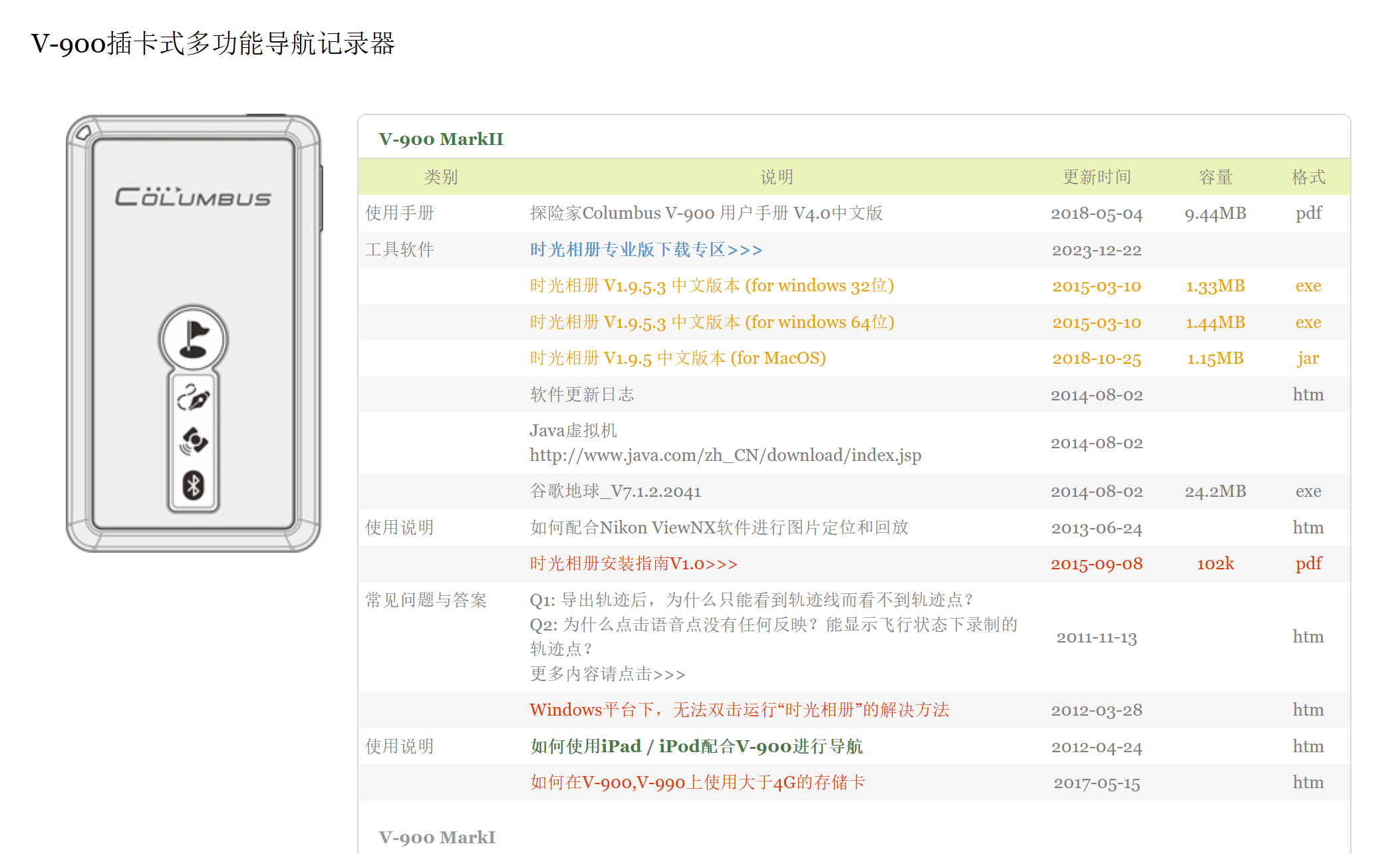Click the V-900 MarkII section heading
Image resolution: width=1400 pixels, height=854 pixels.
pyautogui.click(x=441, y=139)
